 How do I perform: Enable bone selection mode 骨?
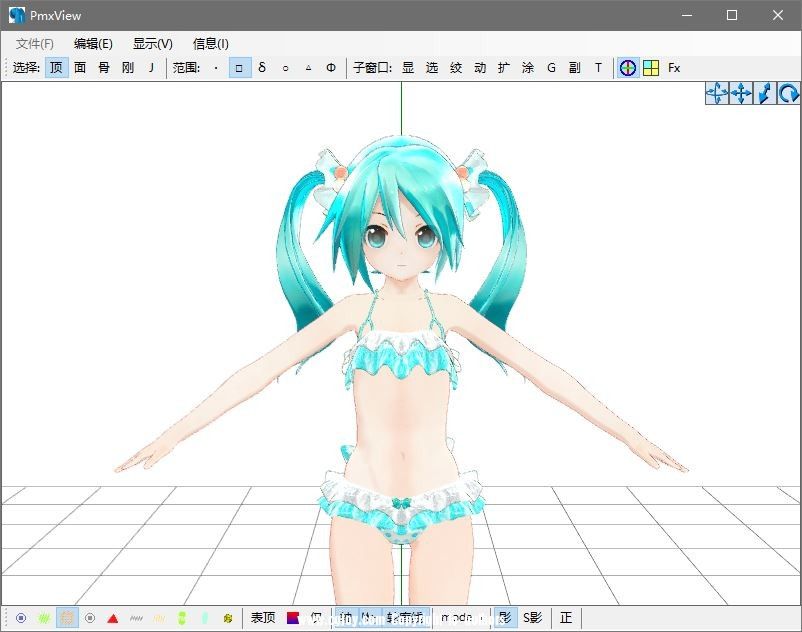[x=104, y=68]
